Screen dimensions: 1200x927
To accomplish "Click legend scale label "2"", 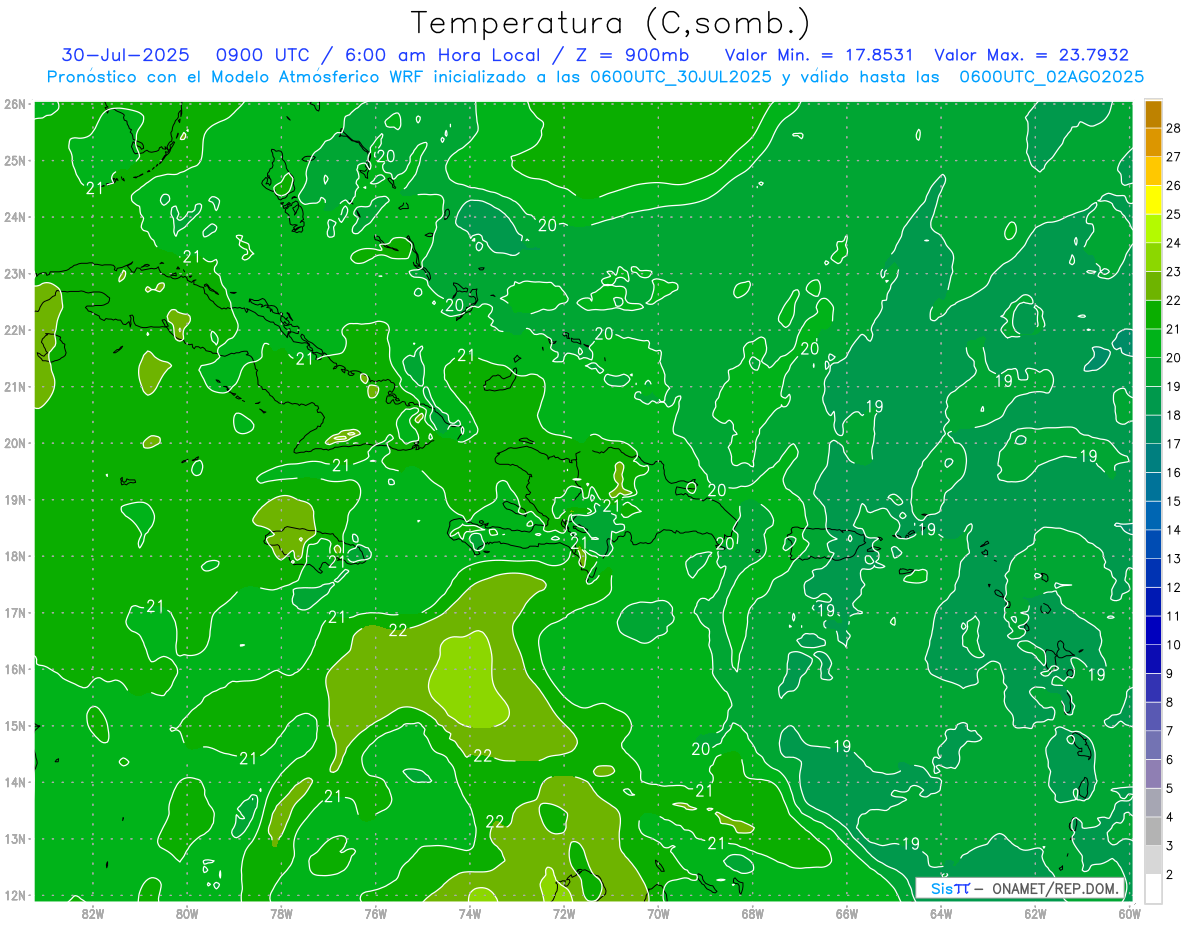I will point(1170,875).
